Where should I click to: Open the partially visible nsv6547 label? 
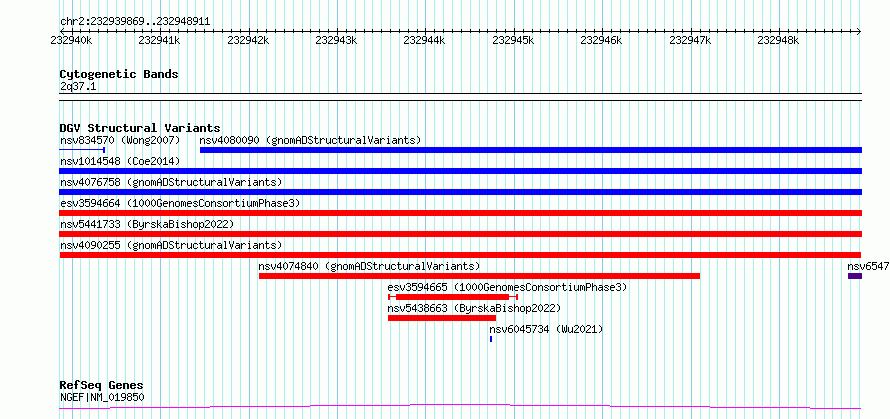point(868,266)
